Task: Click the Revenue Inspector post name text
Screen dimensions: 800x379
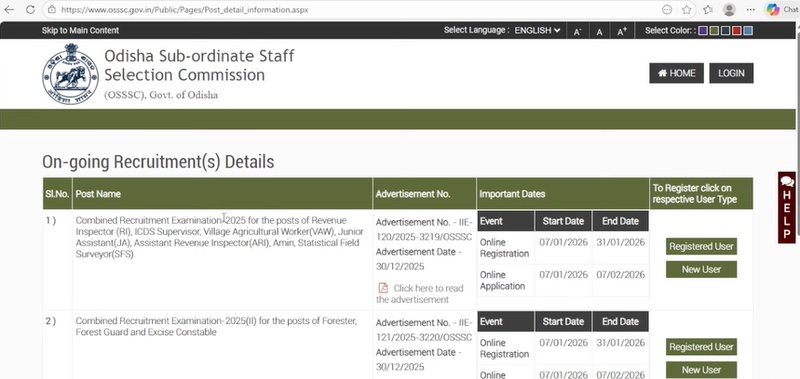Action: tap(219, 237)
